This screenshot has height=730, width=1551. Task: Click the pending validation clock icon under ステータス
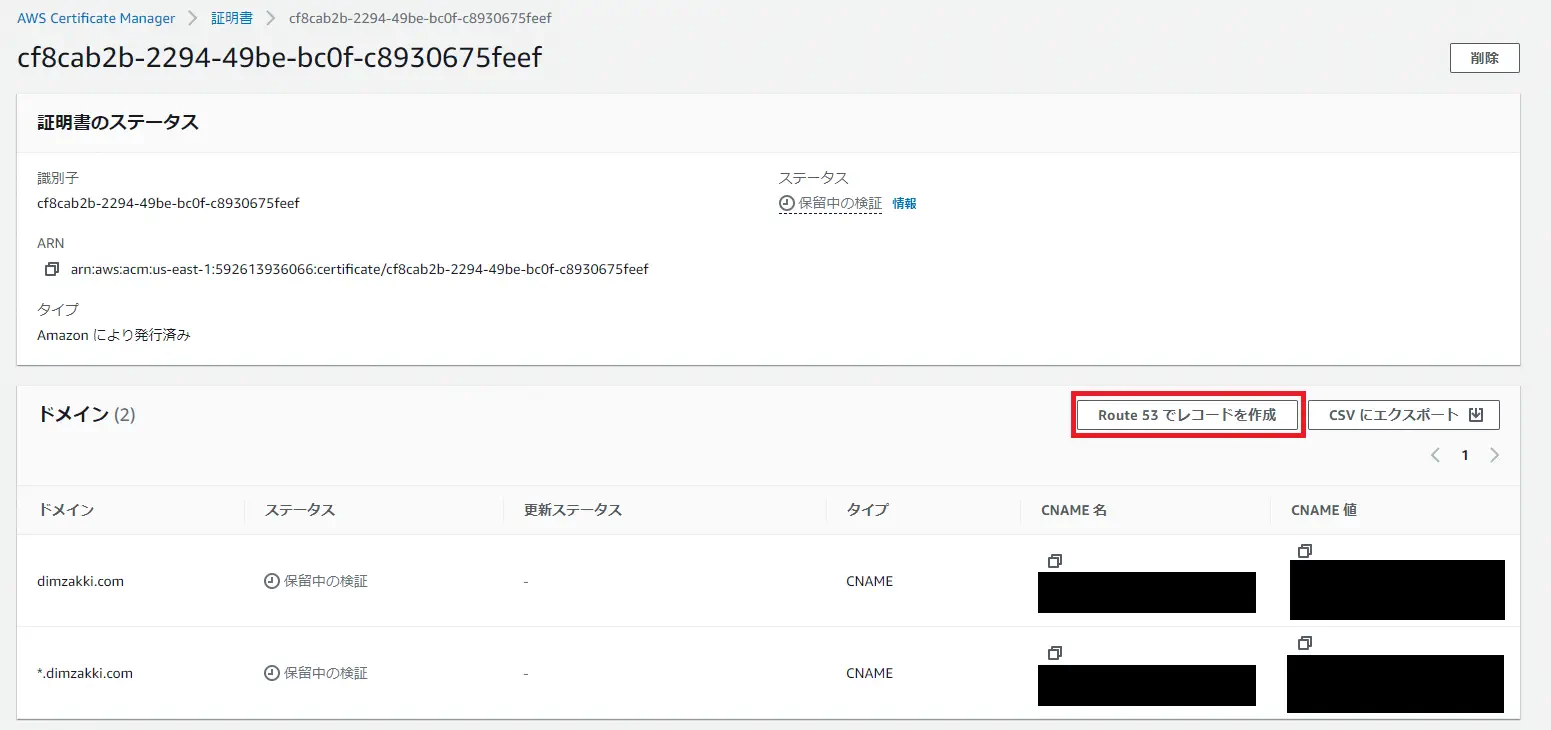click(786, 203)
